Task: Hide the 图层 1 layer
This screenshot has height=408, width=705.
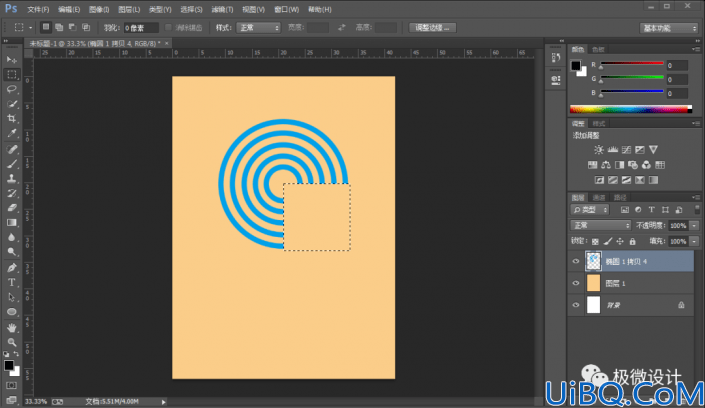Action: point(576,283)
